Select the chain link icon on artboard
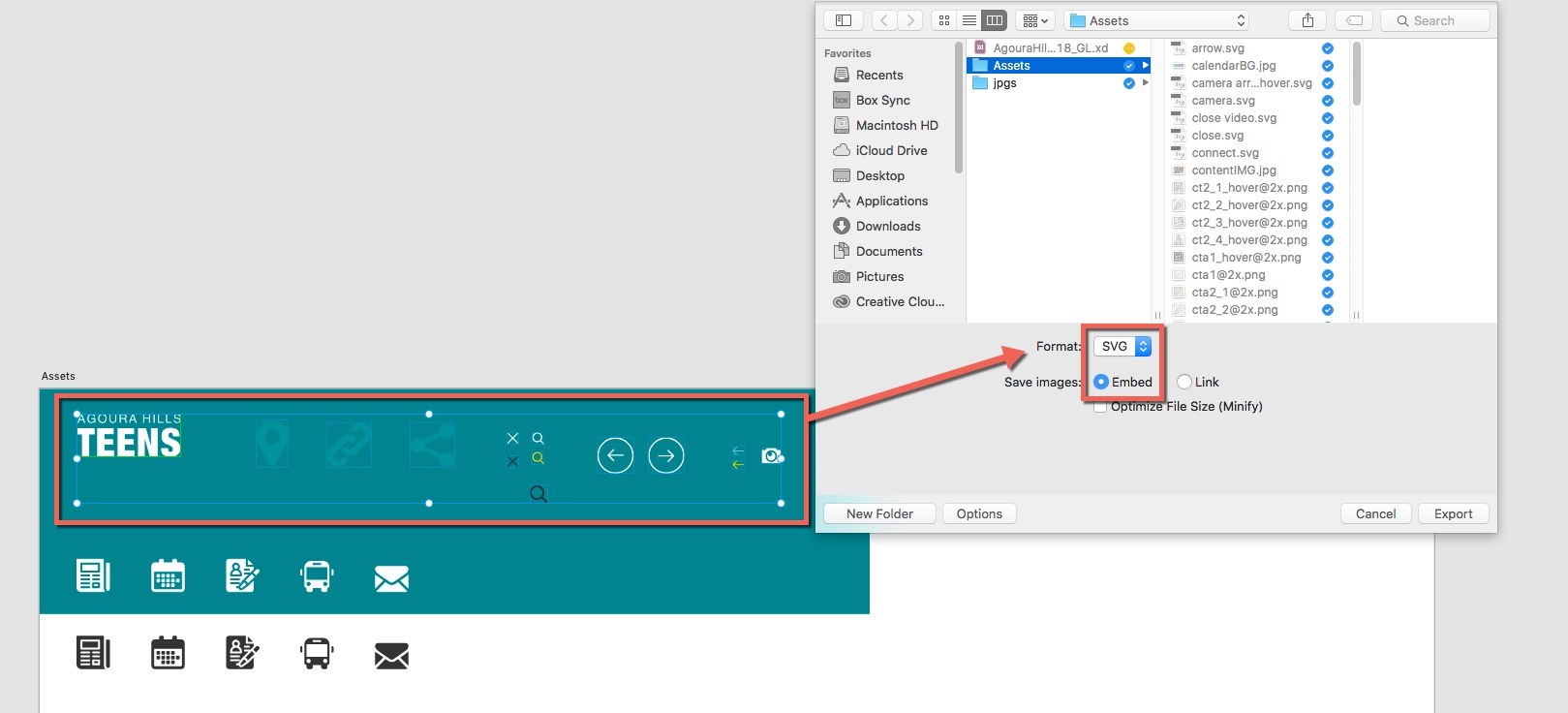Screen dimensions: 1568x713 coord(349,446)
